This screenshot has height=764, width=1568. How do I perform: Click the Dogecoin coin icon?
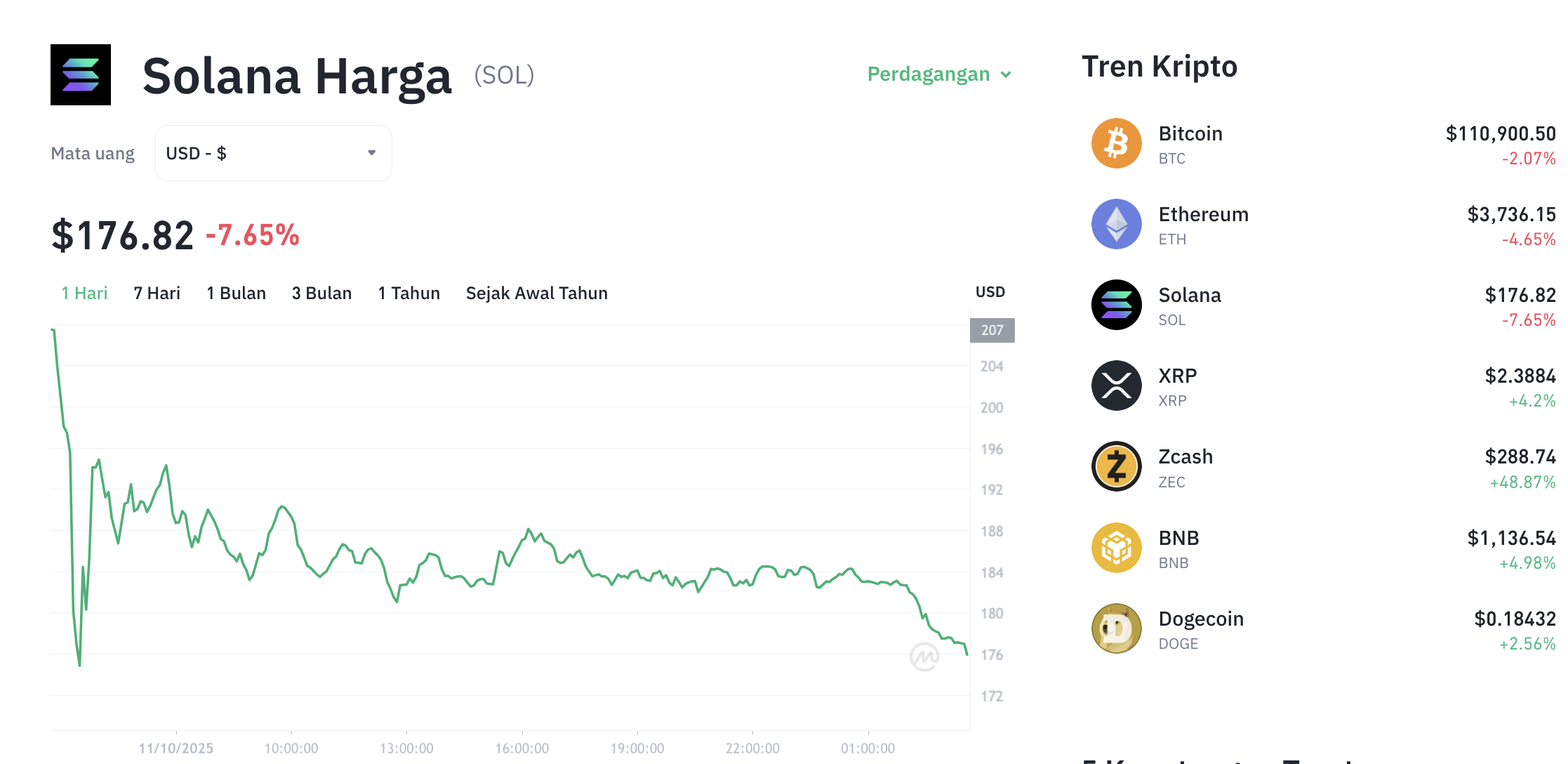pos(1116,628)
